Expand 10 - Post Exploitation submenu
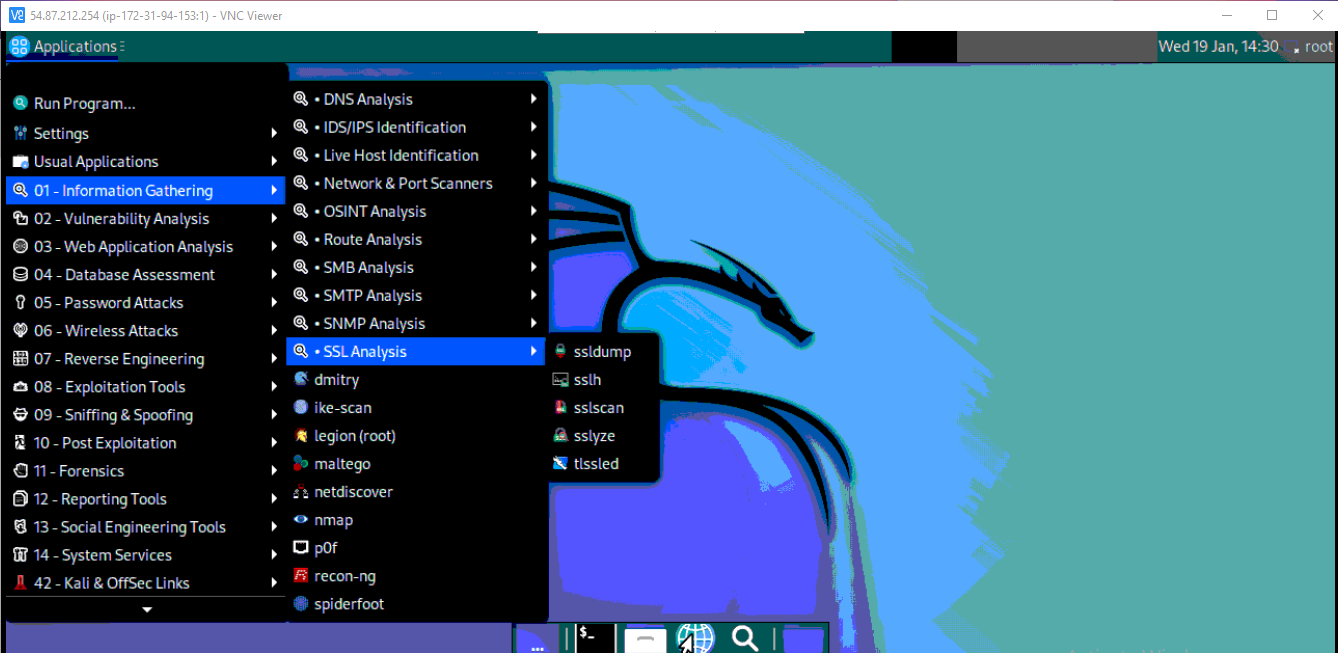This screenshot has width=1338, height=653. tap(146, 443)
